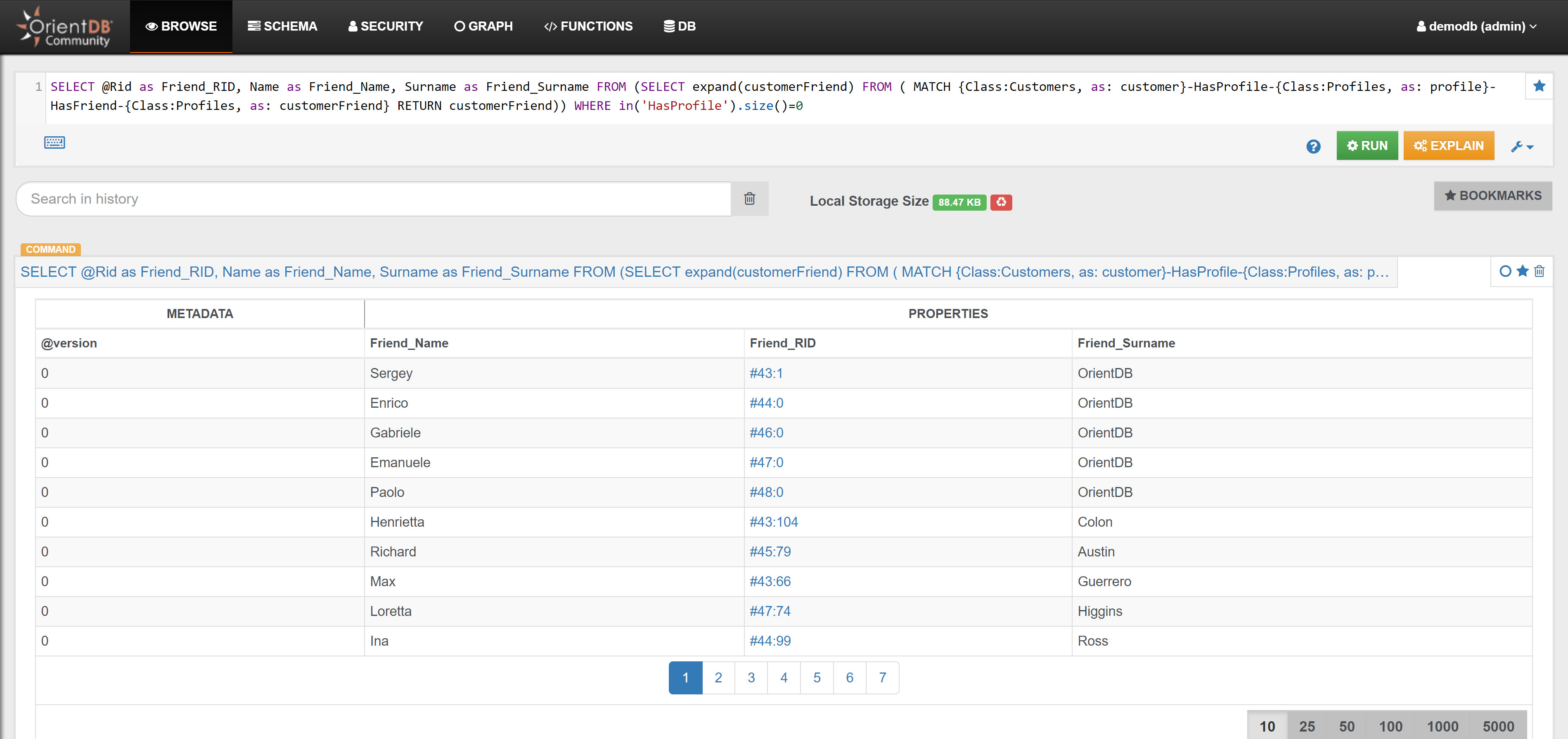
Task: Focus the Search in history field
Action: (x=372, y=199)
